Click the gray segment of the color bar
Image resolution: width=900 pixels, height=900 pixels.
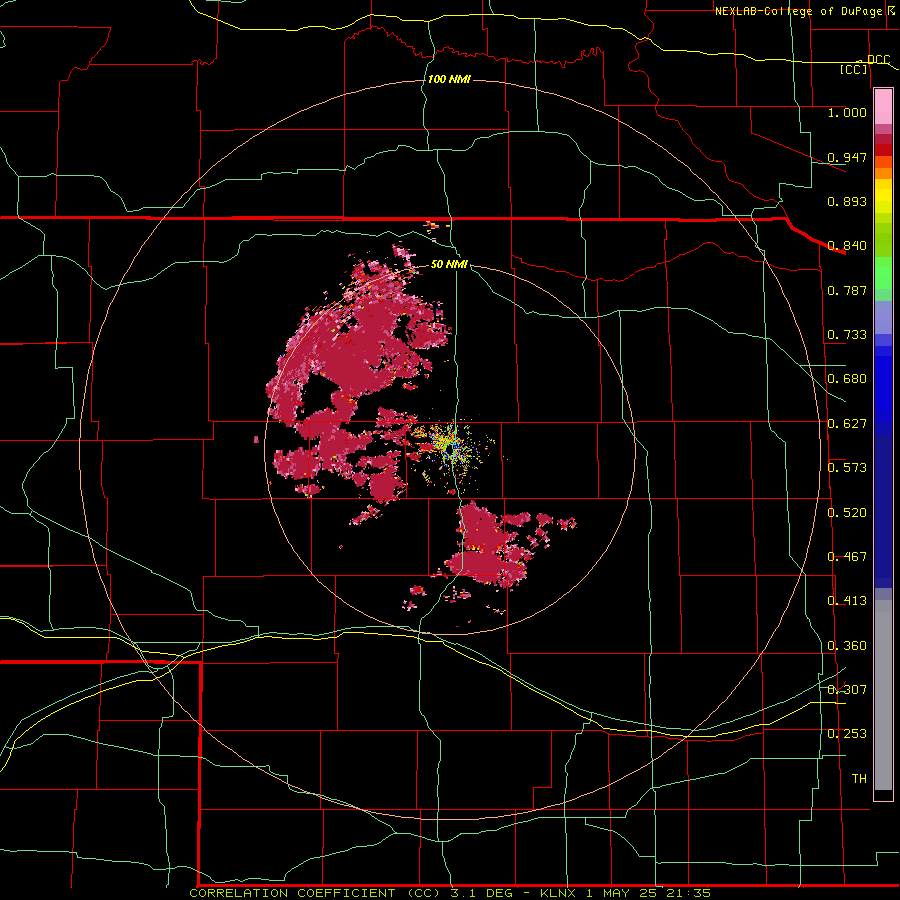883,697
